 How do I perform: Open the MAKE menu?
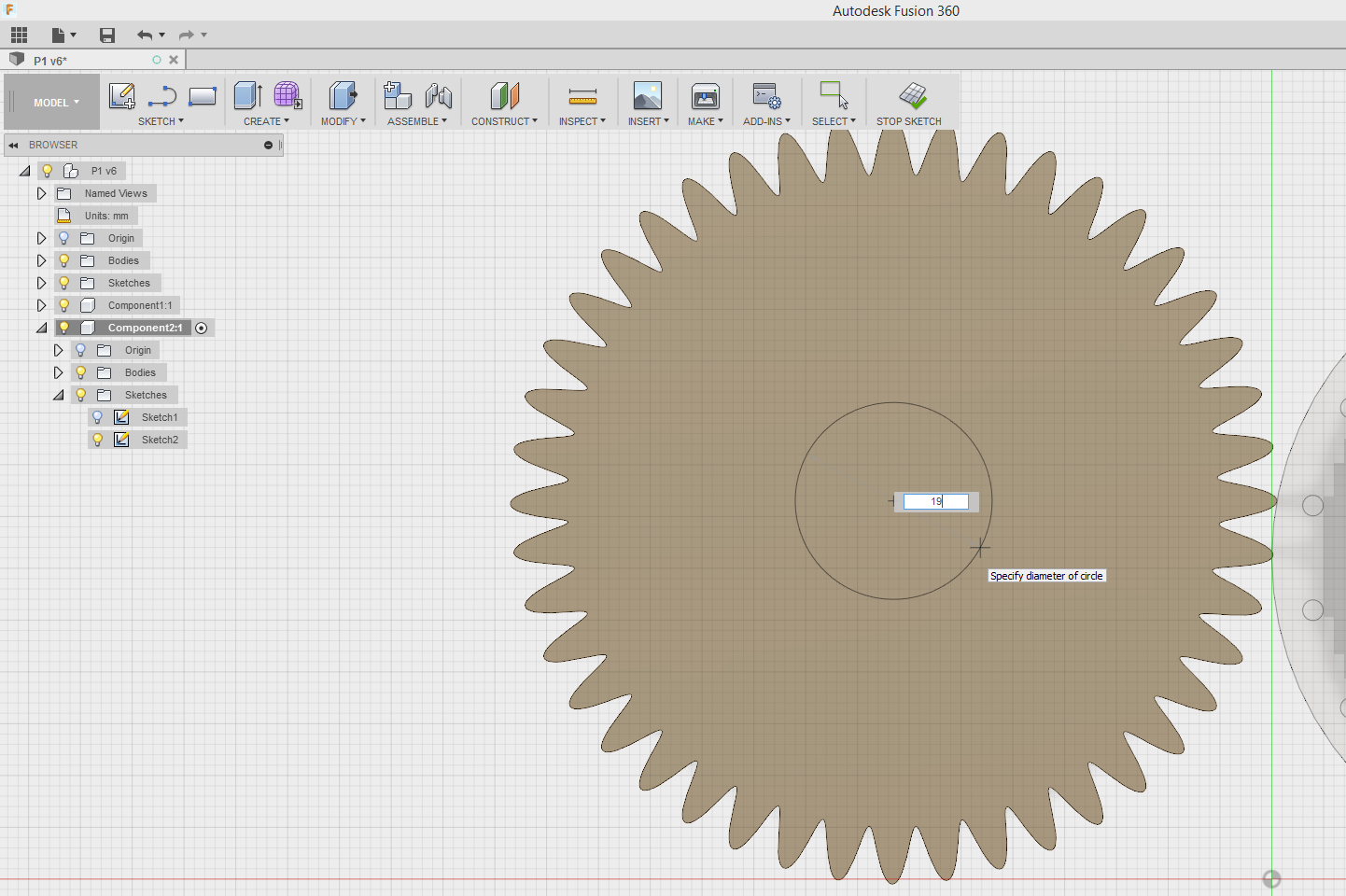tap(706, 121)
